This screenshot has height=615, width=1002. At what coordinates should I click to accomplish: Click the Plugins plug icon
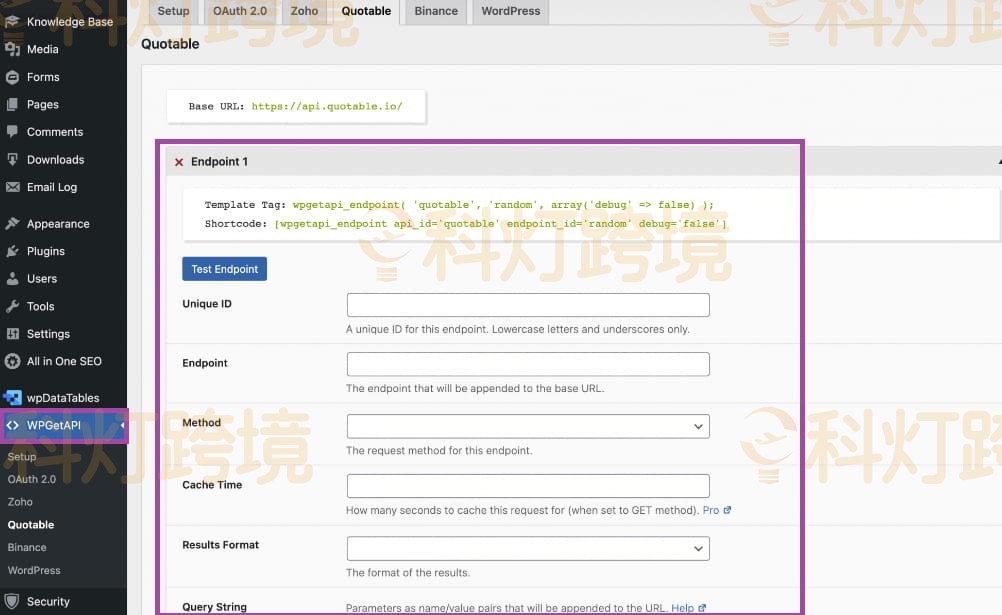pyautogui.click(x=12, y=251)
